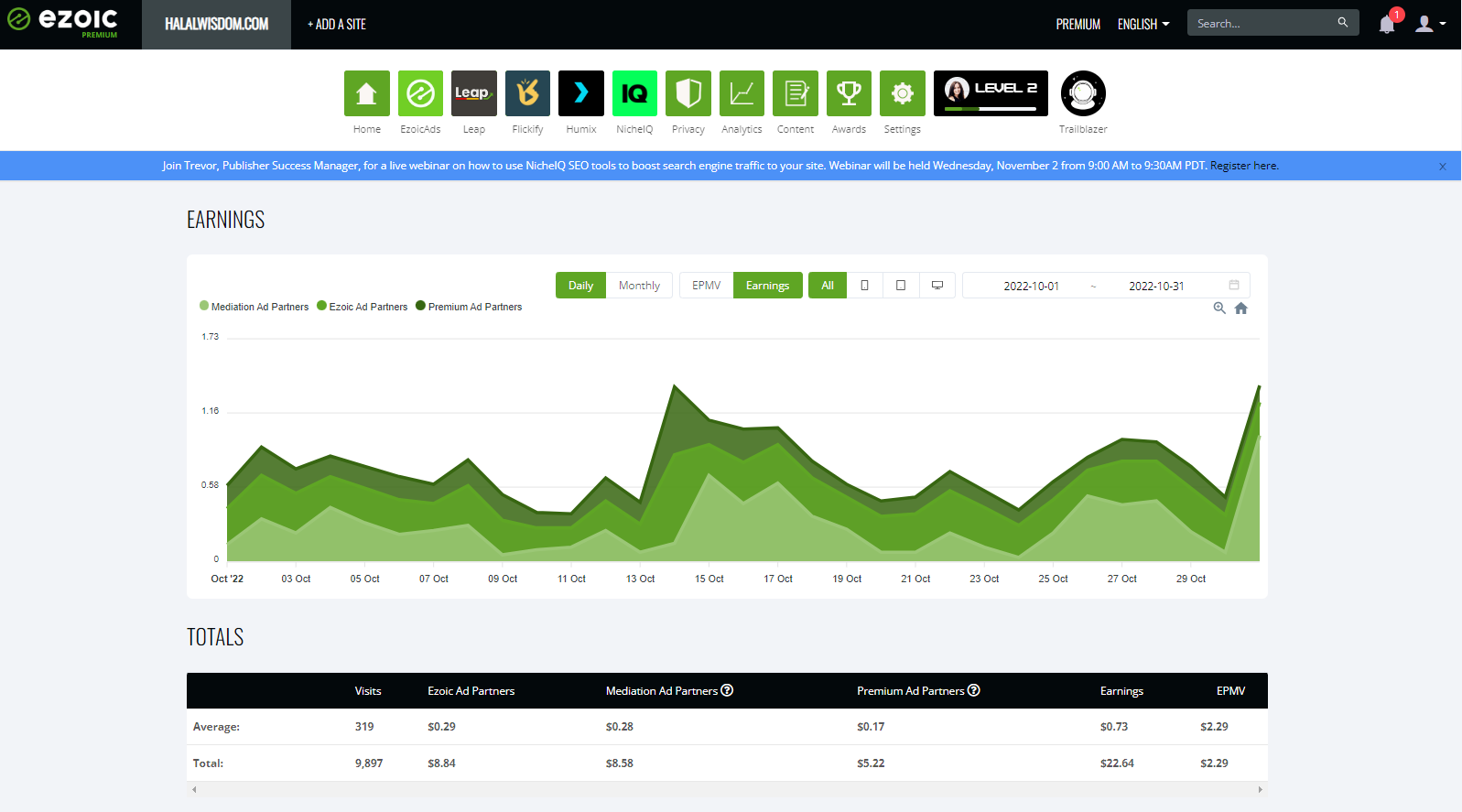This screenshot has height=812, width=1462.
Task: Select the total Premium value $5.22
Action: [x=871, y=763]
